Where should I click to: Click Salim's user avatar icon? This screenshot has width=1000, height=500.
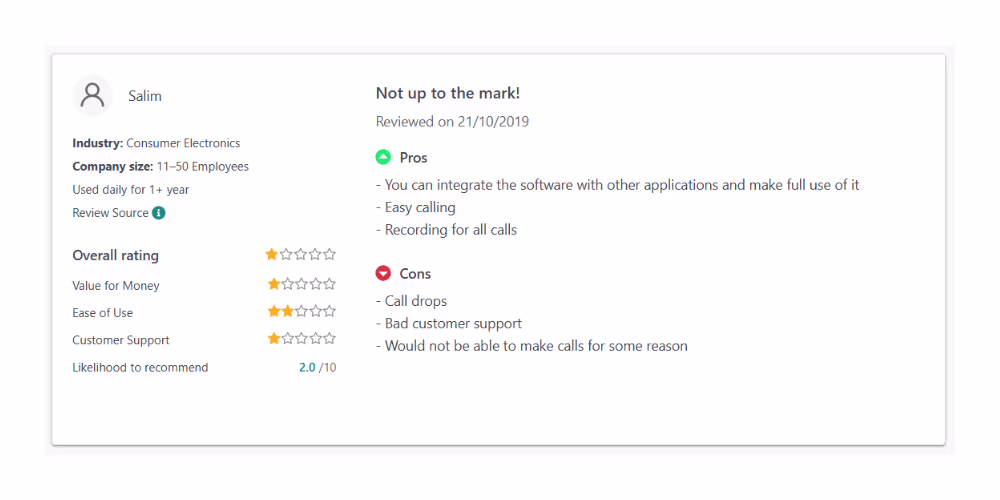[92, 96]
